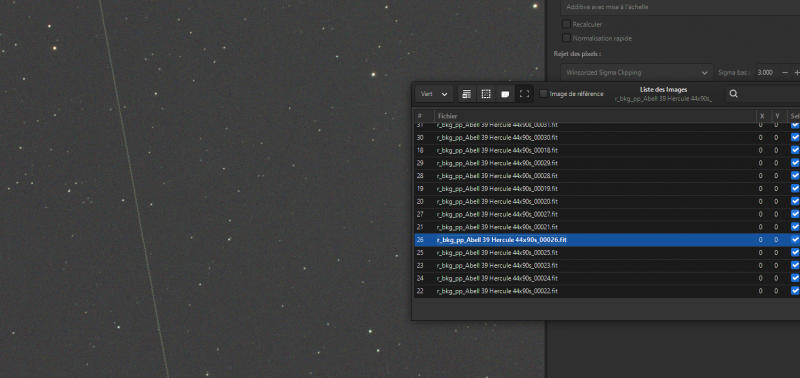Select row r_bkg_pp_Abell 39 Hercule 44x90s_00024.fit
The height and width of the screenshot is (378, 800).
607,278
